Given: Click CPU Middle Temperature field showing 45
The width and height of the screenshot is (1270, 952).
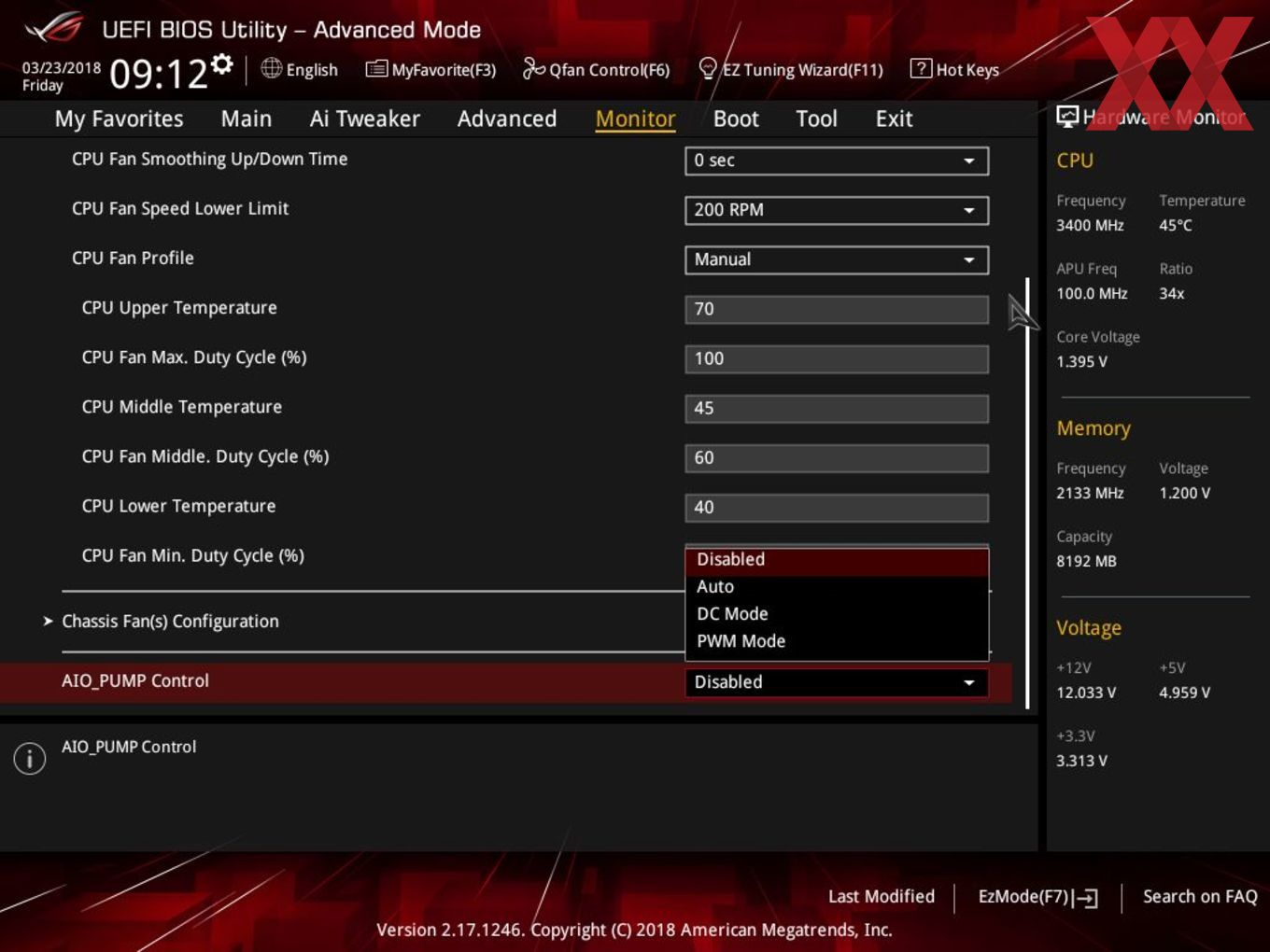Looking at the screenshot, I should 836,408.
